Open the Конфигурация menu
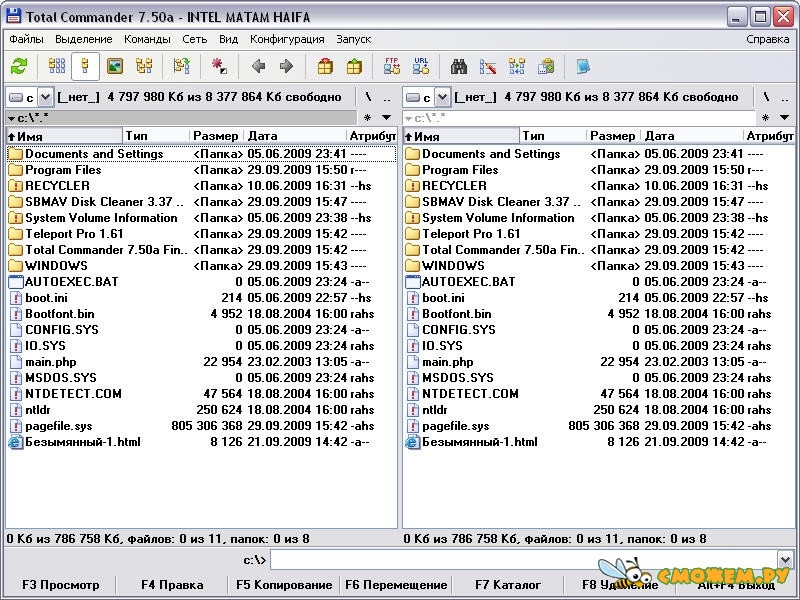 click(287, 39)
